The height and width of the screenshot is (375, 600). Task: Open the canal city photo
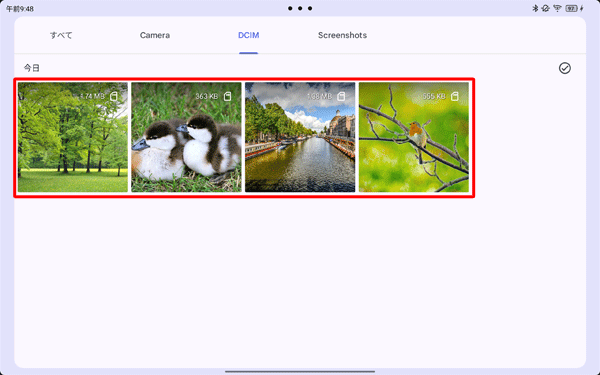pyautogui.click(x=300, y=137)
